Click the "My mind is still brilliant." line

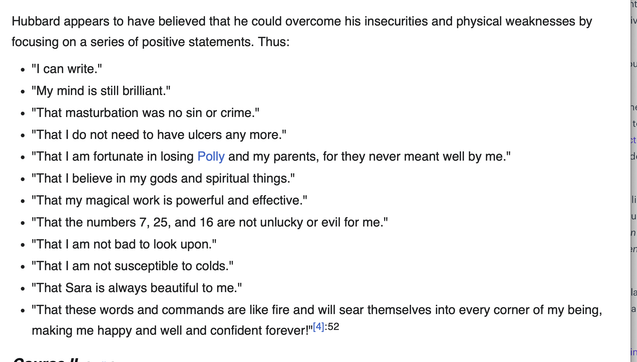(x=101, y=91)
